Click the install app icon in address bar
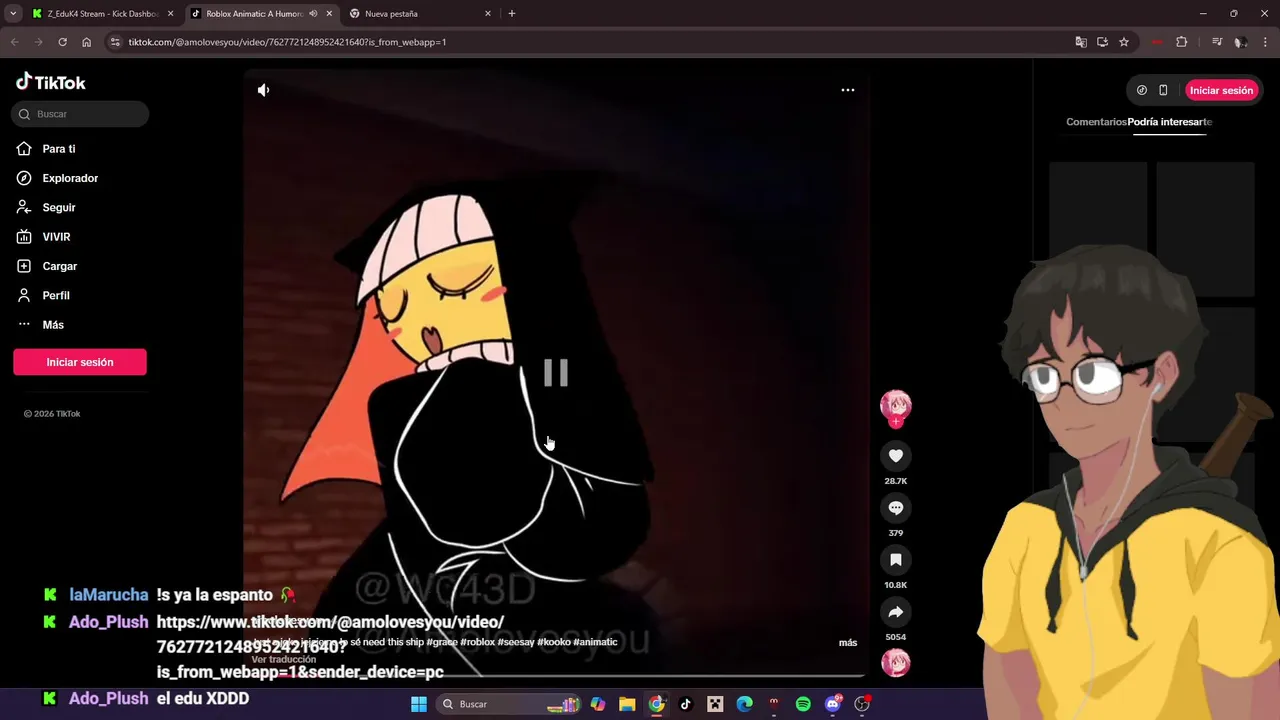 pyautogui.click(x=1102, y=42)
